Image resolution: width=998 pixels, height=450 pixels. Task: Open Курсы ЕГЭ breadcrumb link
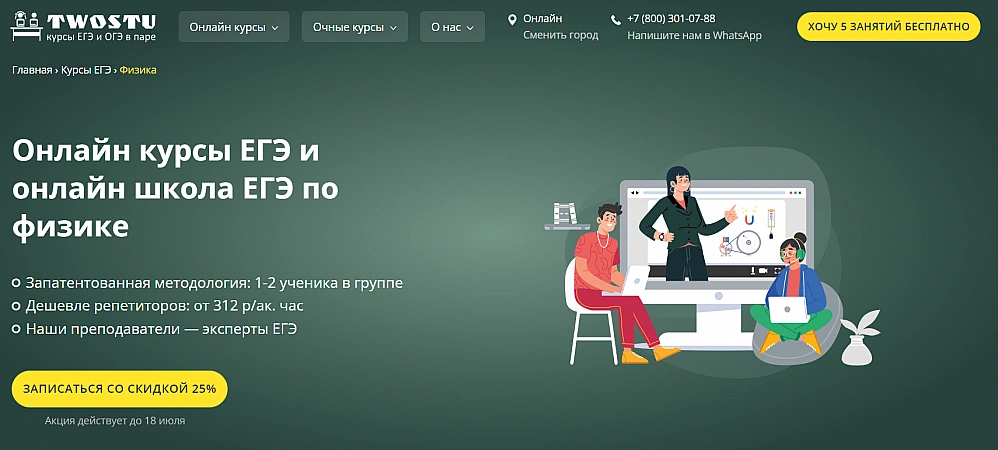point(85,70)
